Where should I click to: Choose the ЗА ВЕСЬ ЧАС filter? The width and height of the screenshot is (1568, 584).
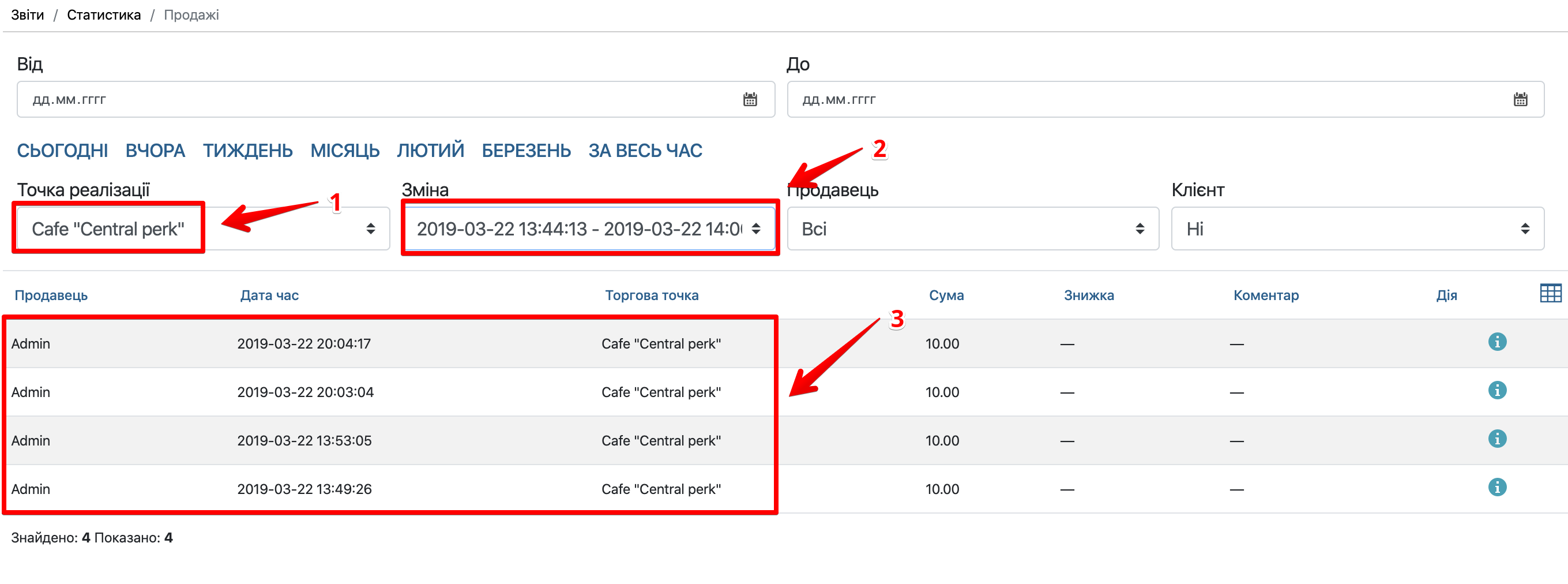[645, 151]
